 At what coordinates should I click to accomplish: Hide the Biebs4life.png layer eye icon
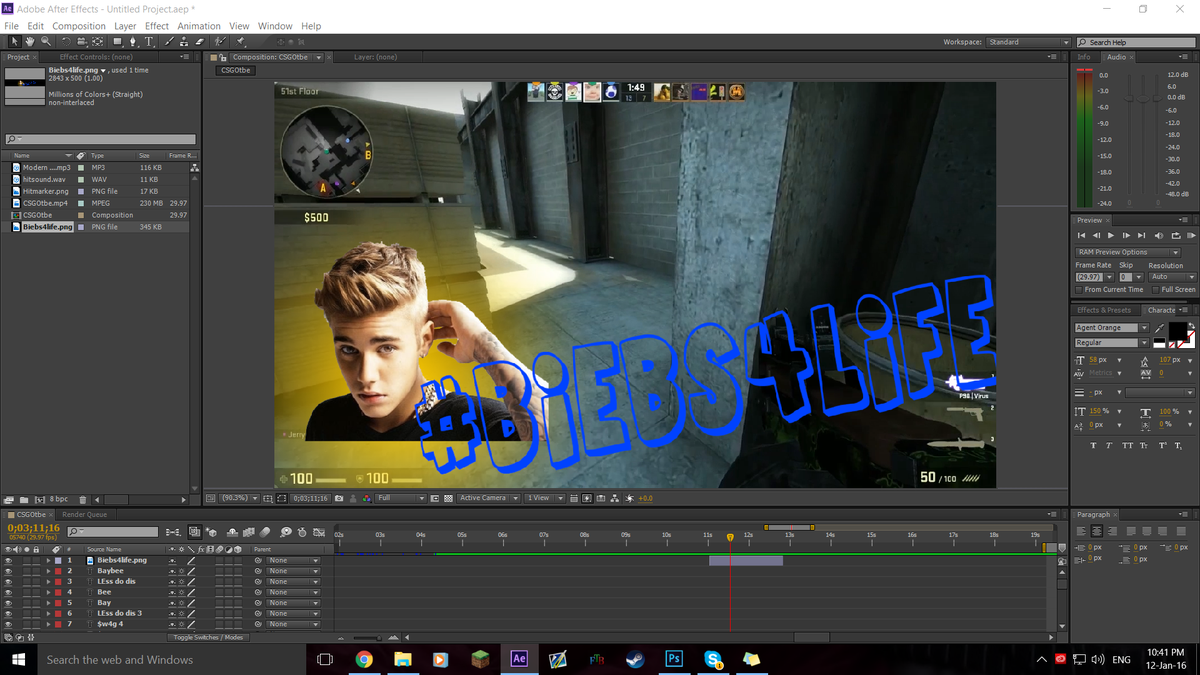8,561
